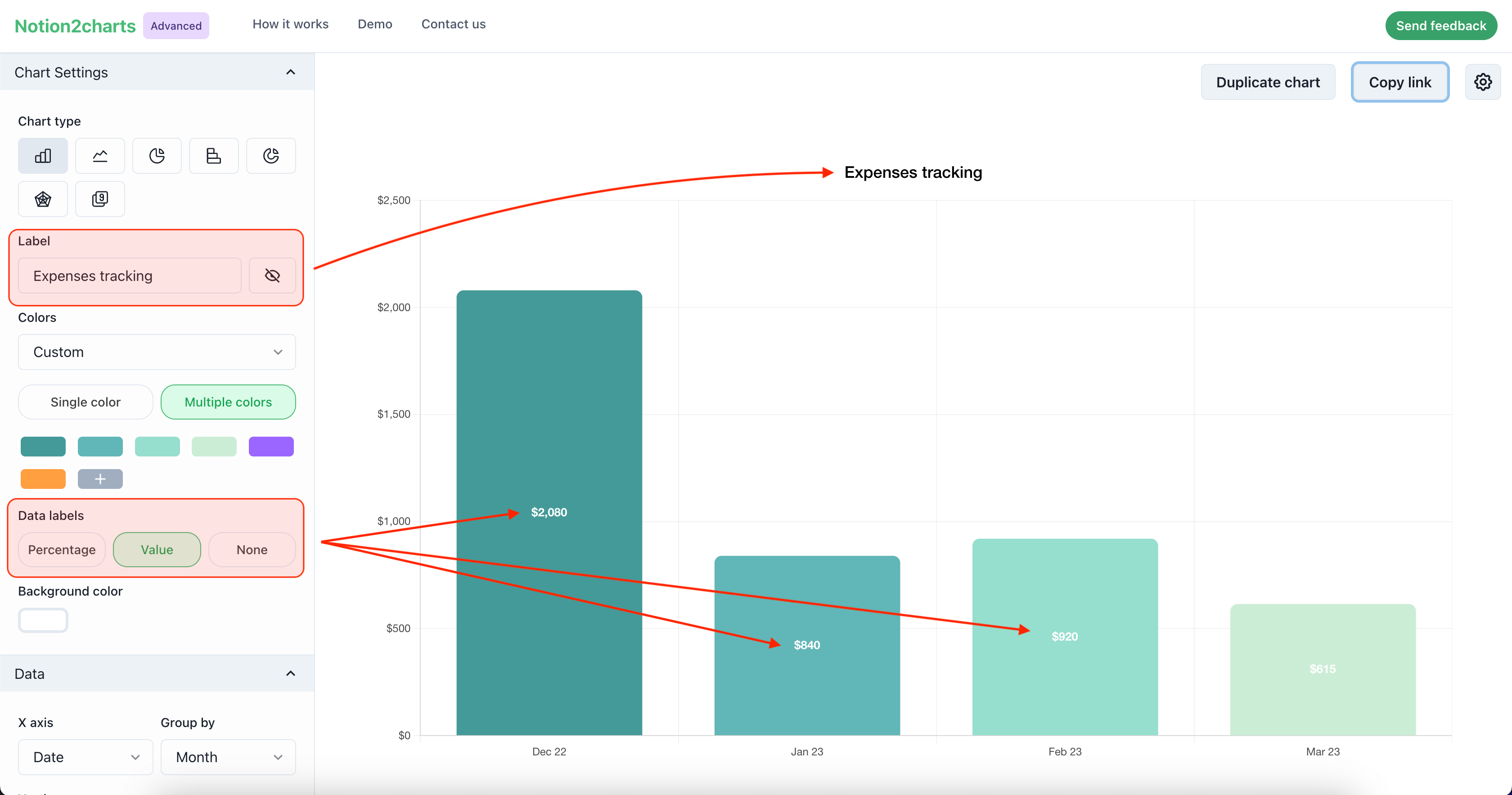
Task: Select the line chart type icon
Action: [x=100, y=155]
